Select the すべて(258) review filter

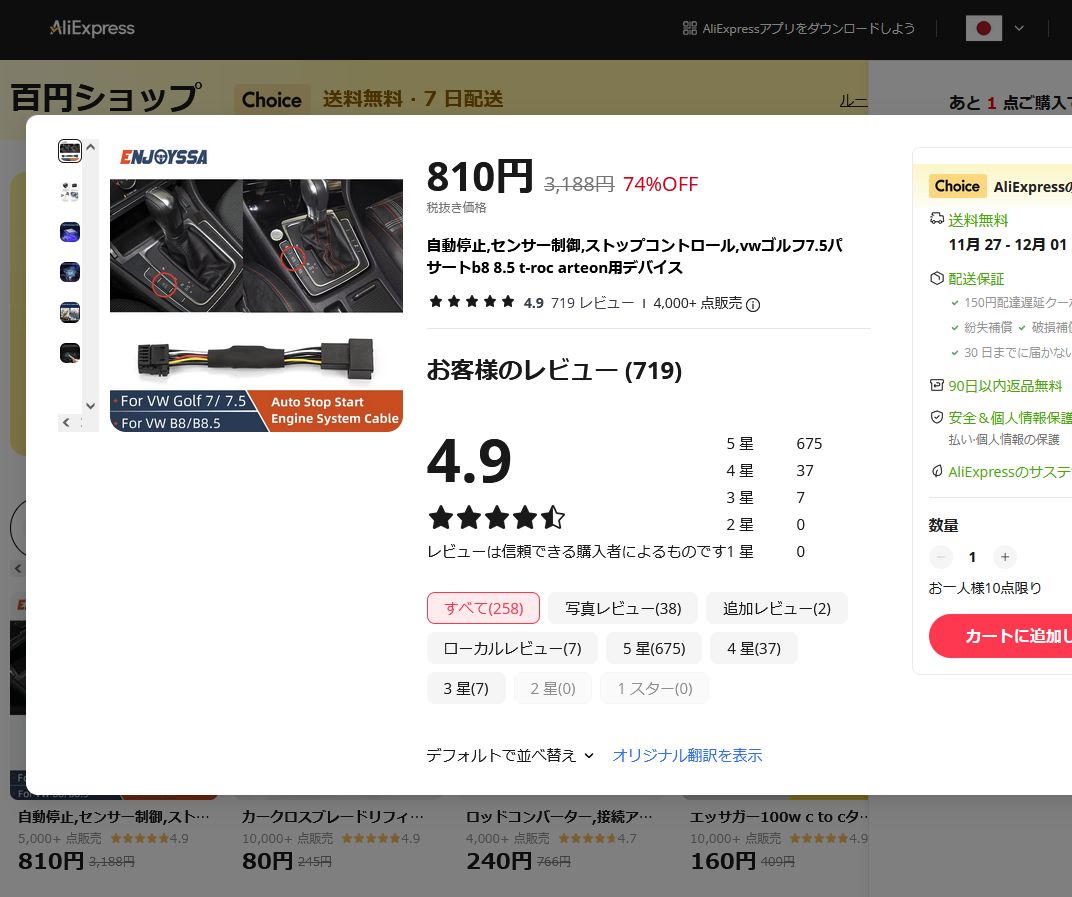point(483,608)
